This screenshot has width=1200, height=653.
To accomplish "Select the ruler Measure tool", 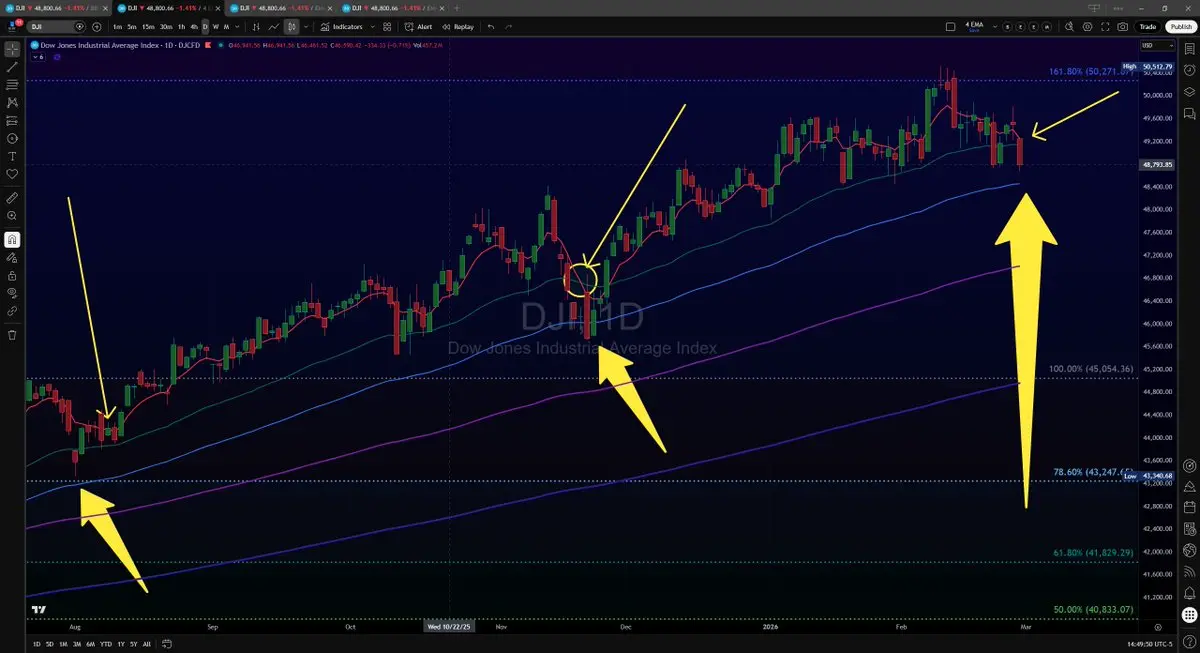I will pos(12,198).
